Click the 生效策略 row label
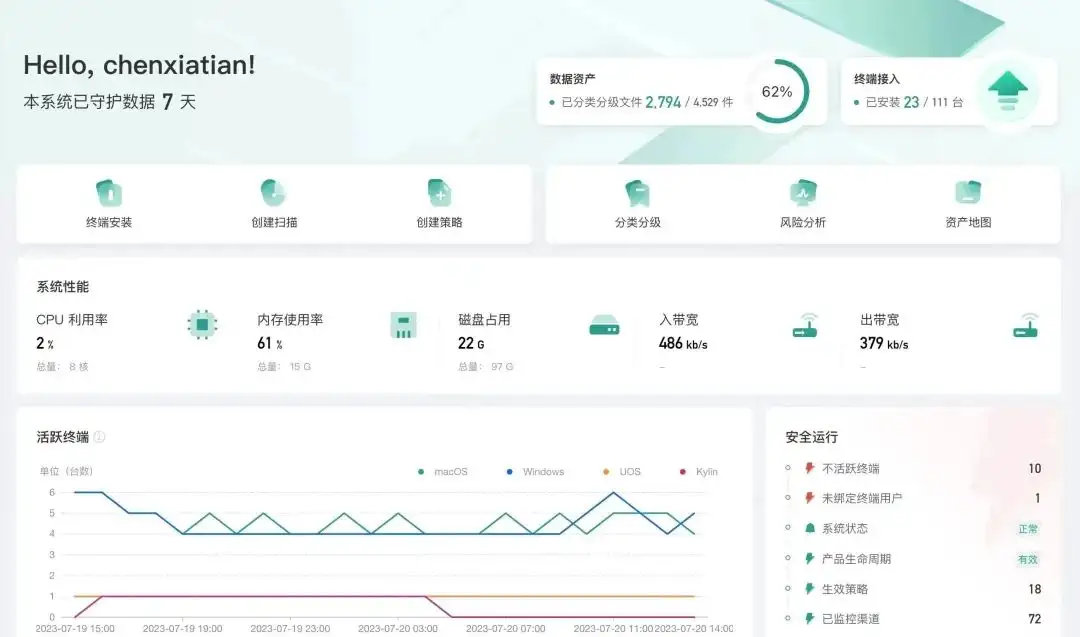Image resolution: width=1080 pixels, height=637 pixels. (845, 589)
